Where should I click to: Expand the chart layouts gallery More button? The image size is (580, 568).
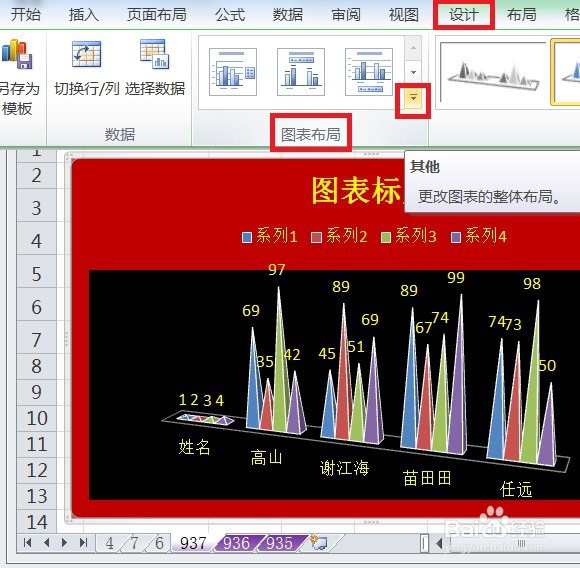413,99
